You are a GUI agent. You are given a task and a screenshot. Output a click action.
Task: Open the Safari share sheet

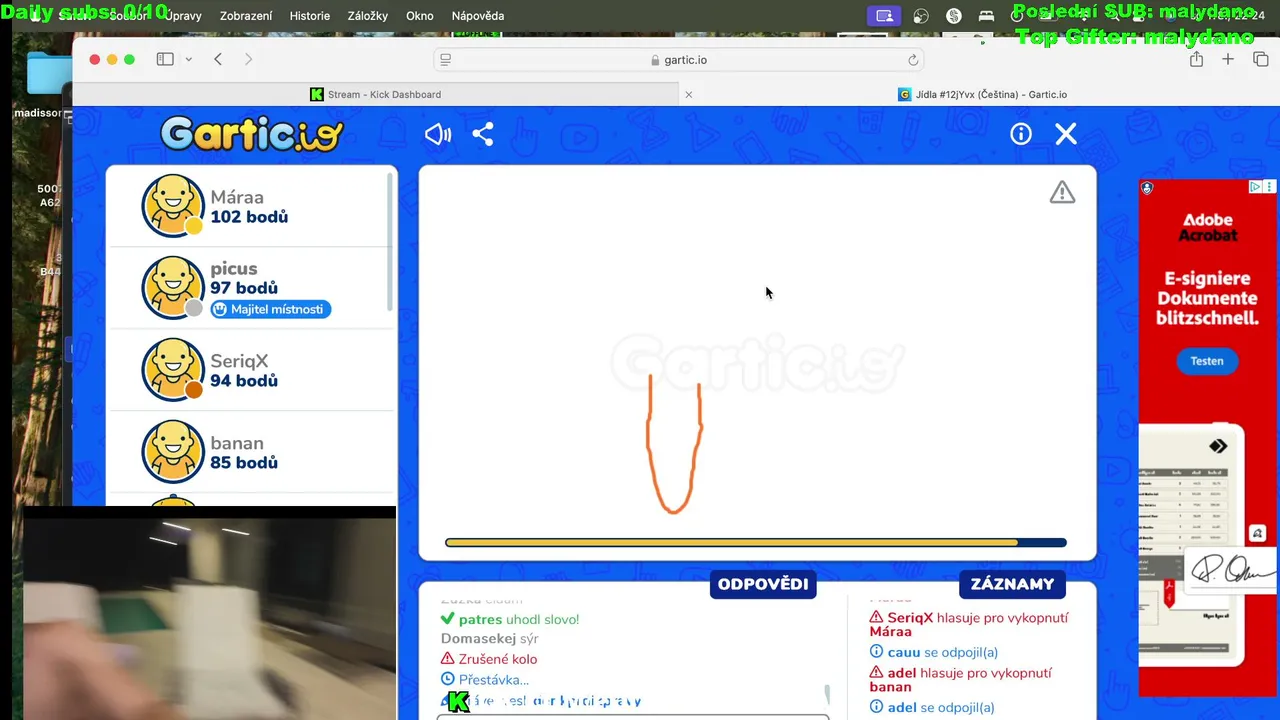point(1196,59)
